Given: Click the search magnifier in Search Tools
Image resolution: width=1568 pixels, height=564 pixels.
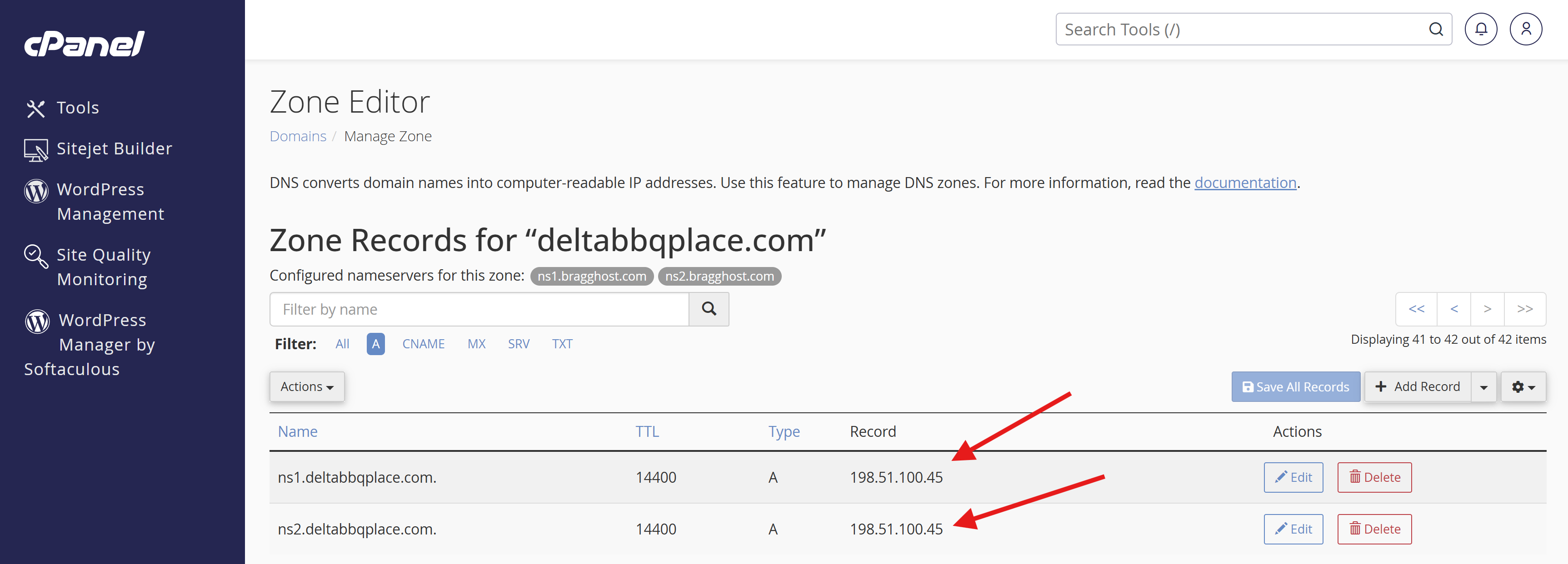Looking at the screenshot, I should (1435, 29).
